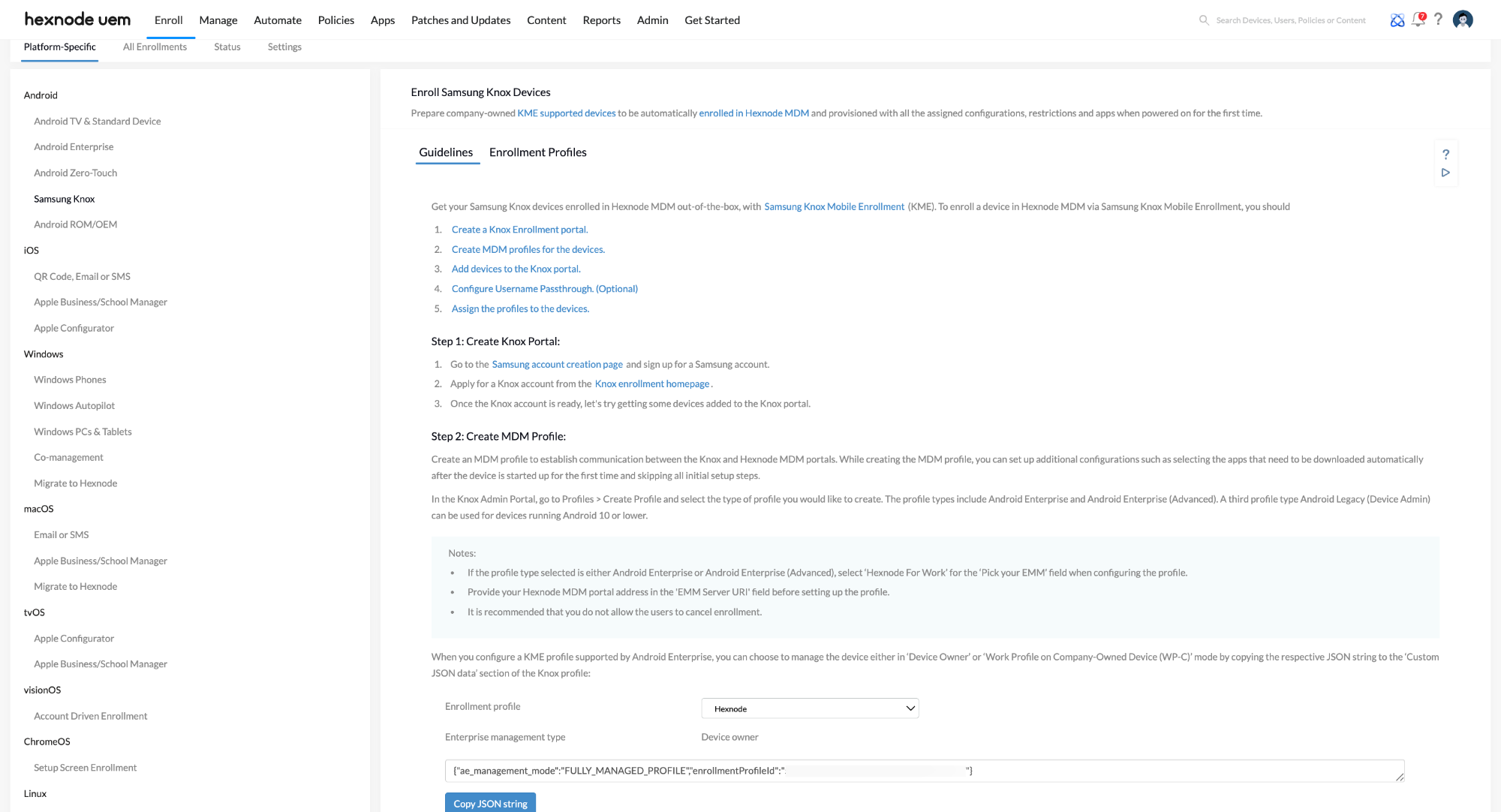Select macOS Apple Business/School Manager
Viewport: 1501px width, 812px height.
[101, 561]
